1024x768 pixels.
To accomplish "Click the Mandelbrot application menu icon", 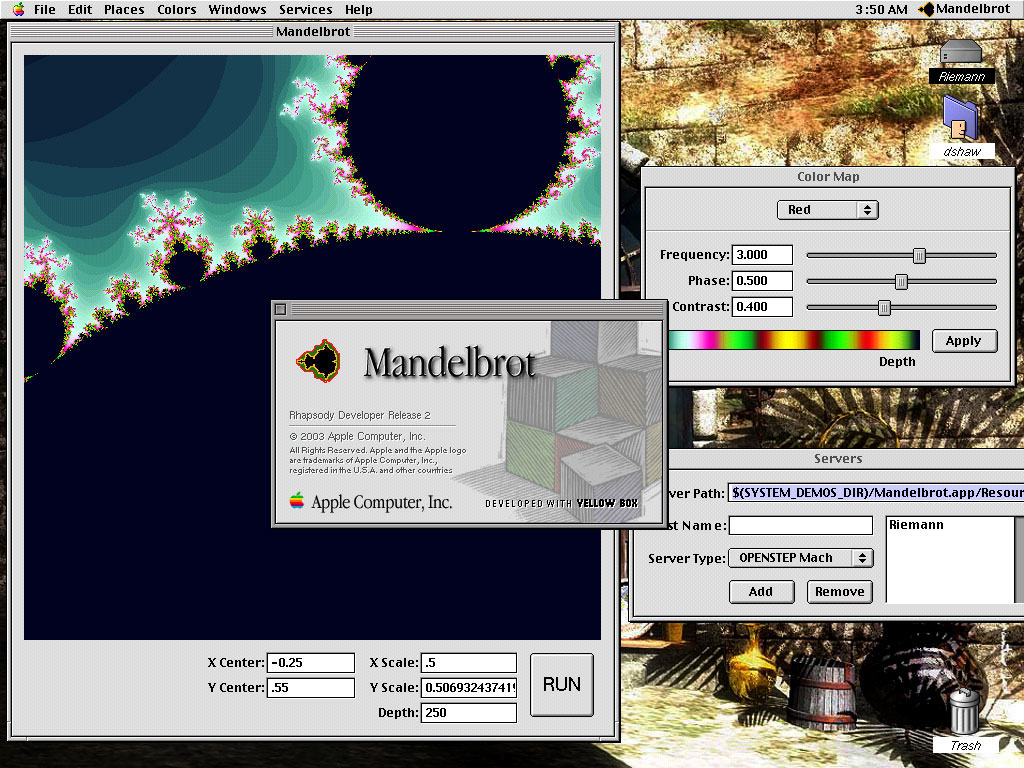I will pos(926,9).
